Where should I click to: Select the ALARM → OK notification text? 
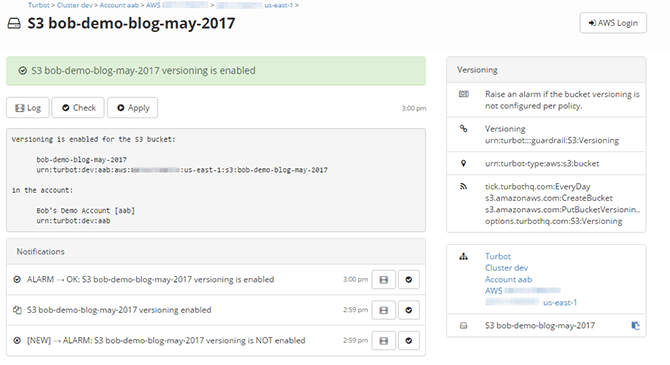coord(150,280)
